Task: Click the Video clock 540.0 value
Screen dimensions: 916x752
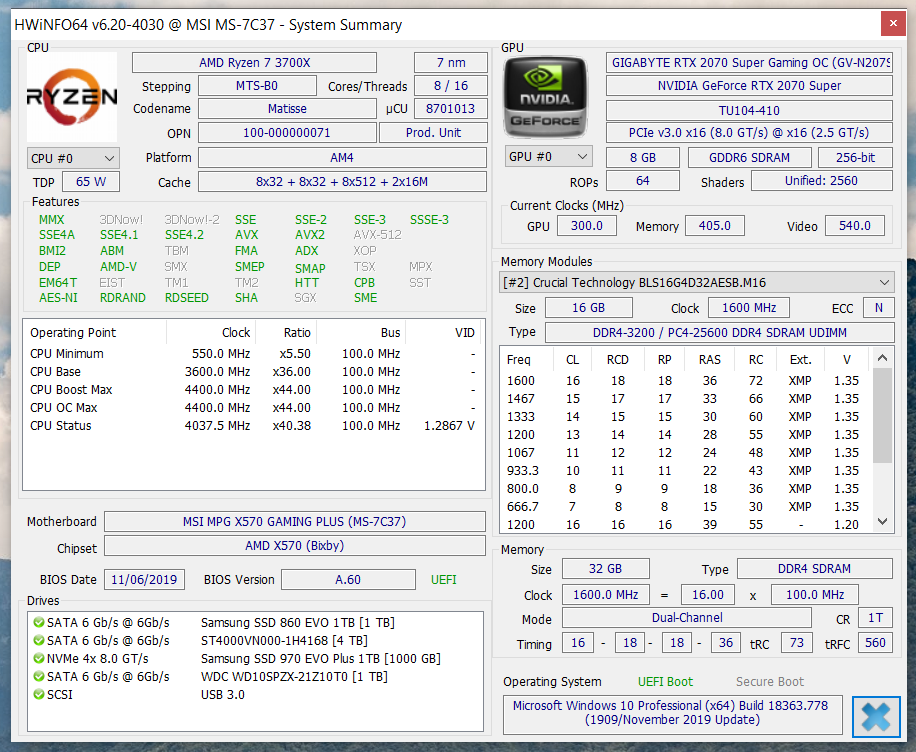Action: point(855,226)
